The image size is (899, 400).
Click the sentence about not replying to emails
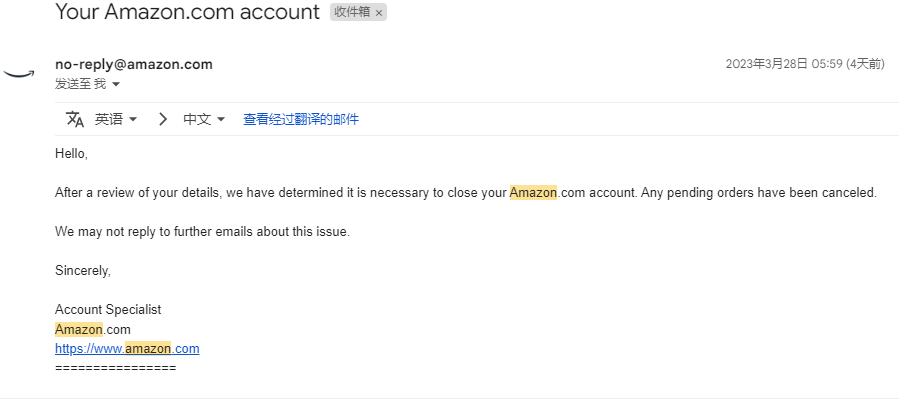point(202,232)
